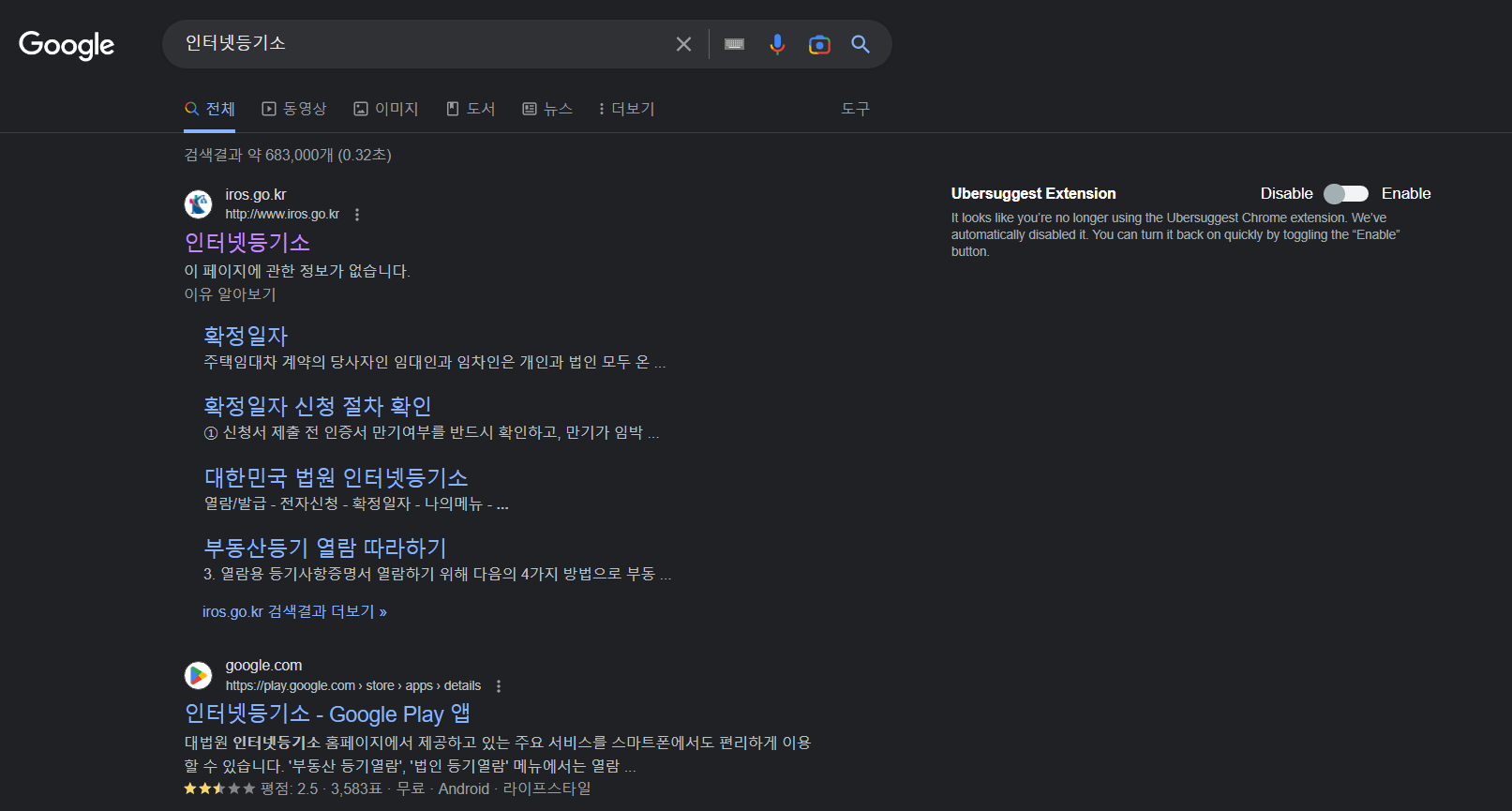Click the Disable label of Ubersuggest
The width and height of the screenshot is (1512, 811).
click(1286, 193)
